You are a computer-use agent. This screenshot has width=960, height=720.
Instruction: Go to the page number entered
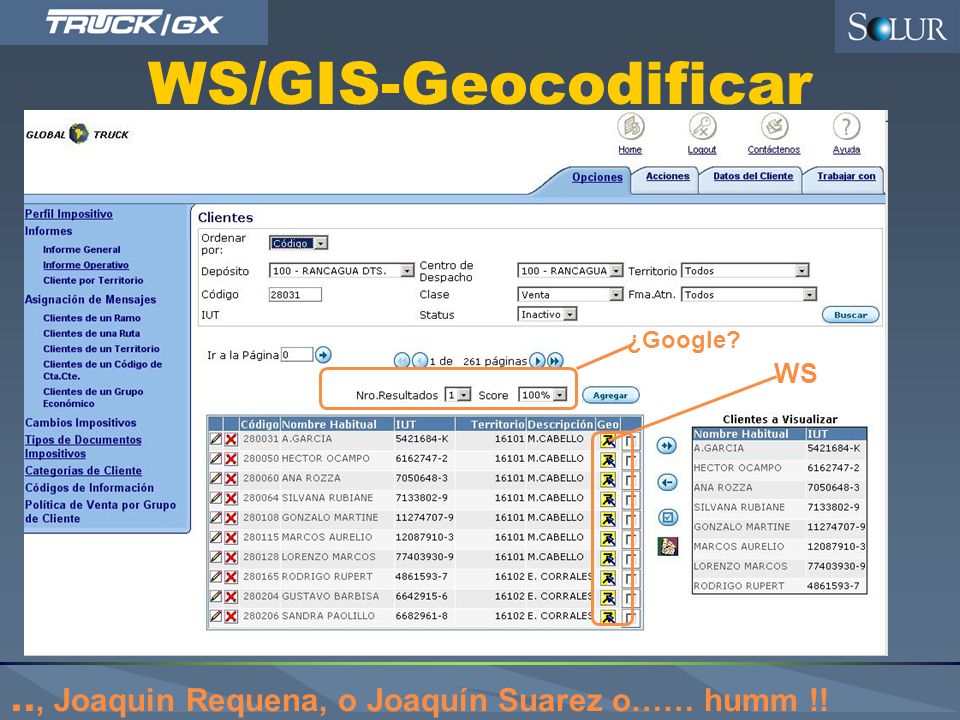[x=323, y=354]
